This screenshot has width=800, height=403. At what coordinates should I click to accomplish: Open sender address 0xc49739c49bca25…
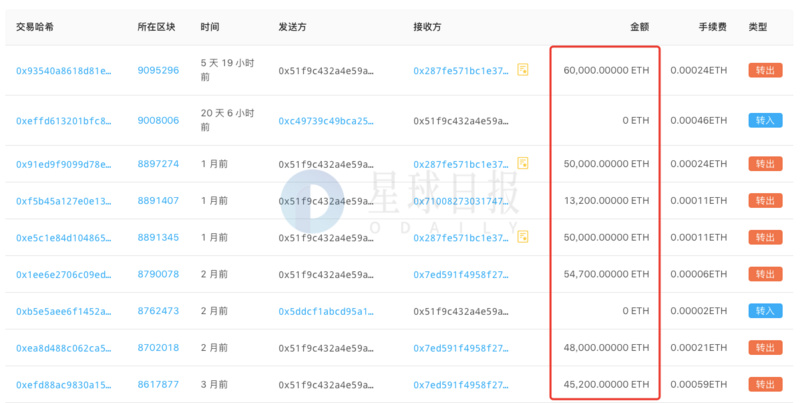point(326,121)
